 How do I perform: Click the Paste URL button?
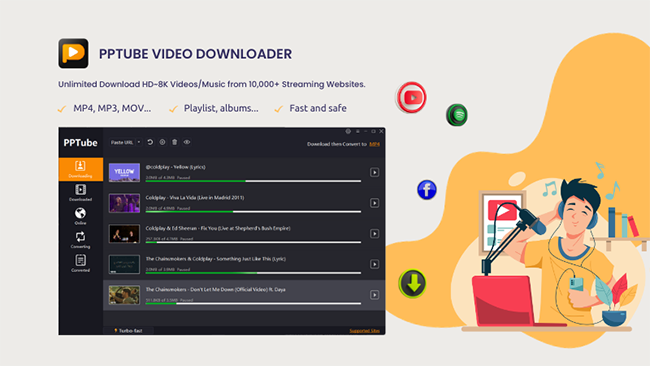pyautogui.click(x=122, y=142)
